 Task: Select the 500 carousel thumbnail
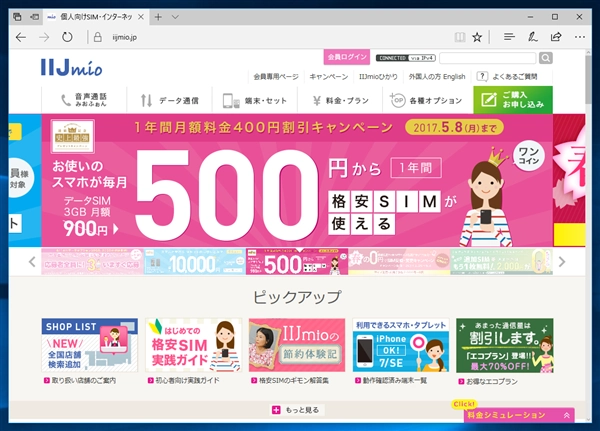pos(297,261)
